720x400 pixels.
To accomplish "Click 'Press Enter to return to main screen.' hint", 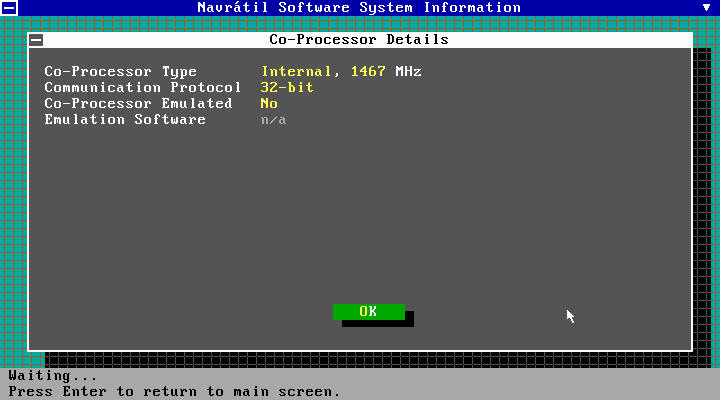I will click(174, 392).
